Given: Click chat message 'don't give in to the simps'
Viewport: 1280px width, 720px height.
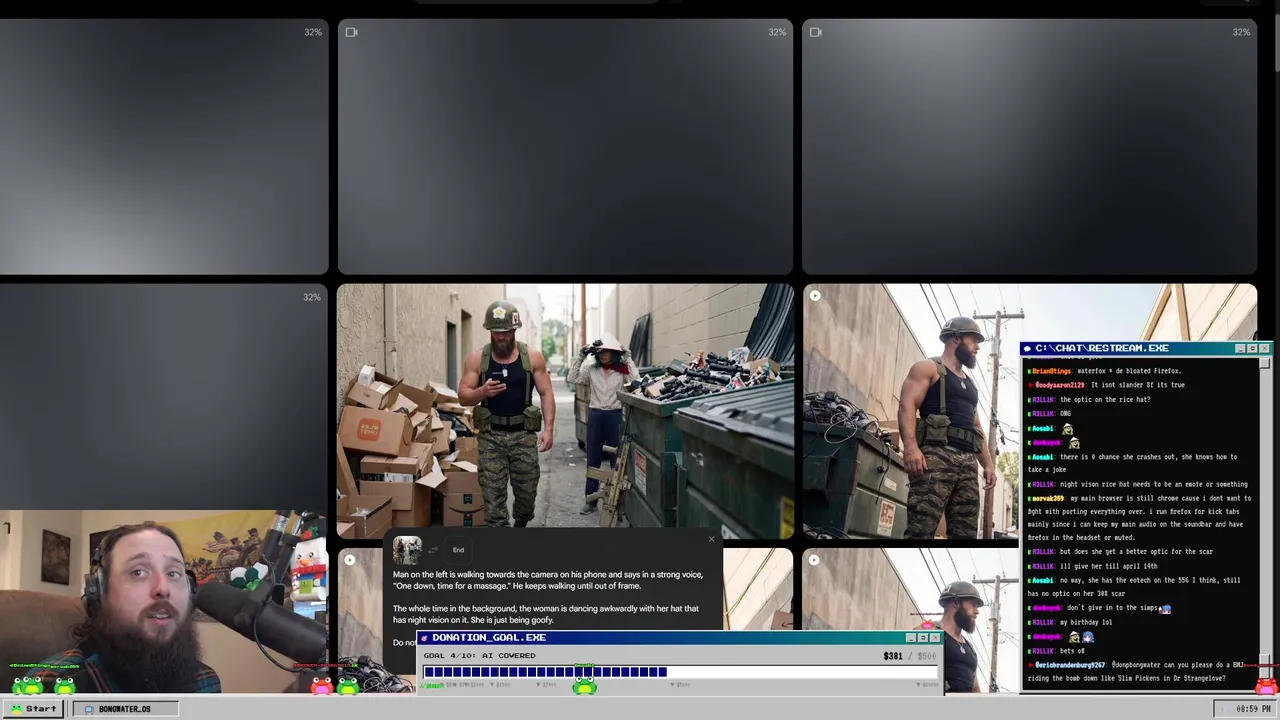Looking at the screenshot, I should pos(1113,608).
